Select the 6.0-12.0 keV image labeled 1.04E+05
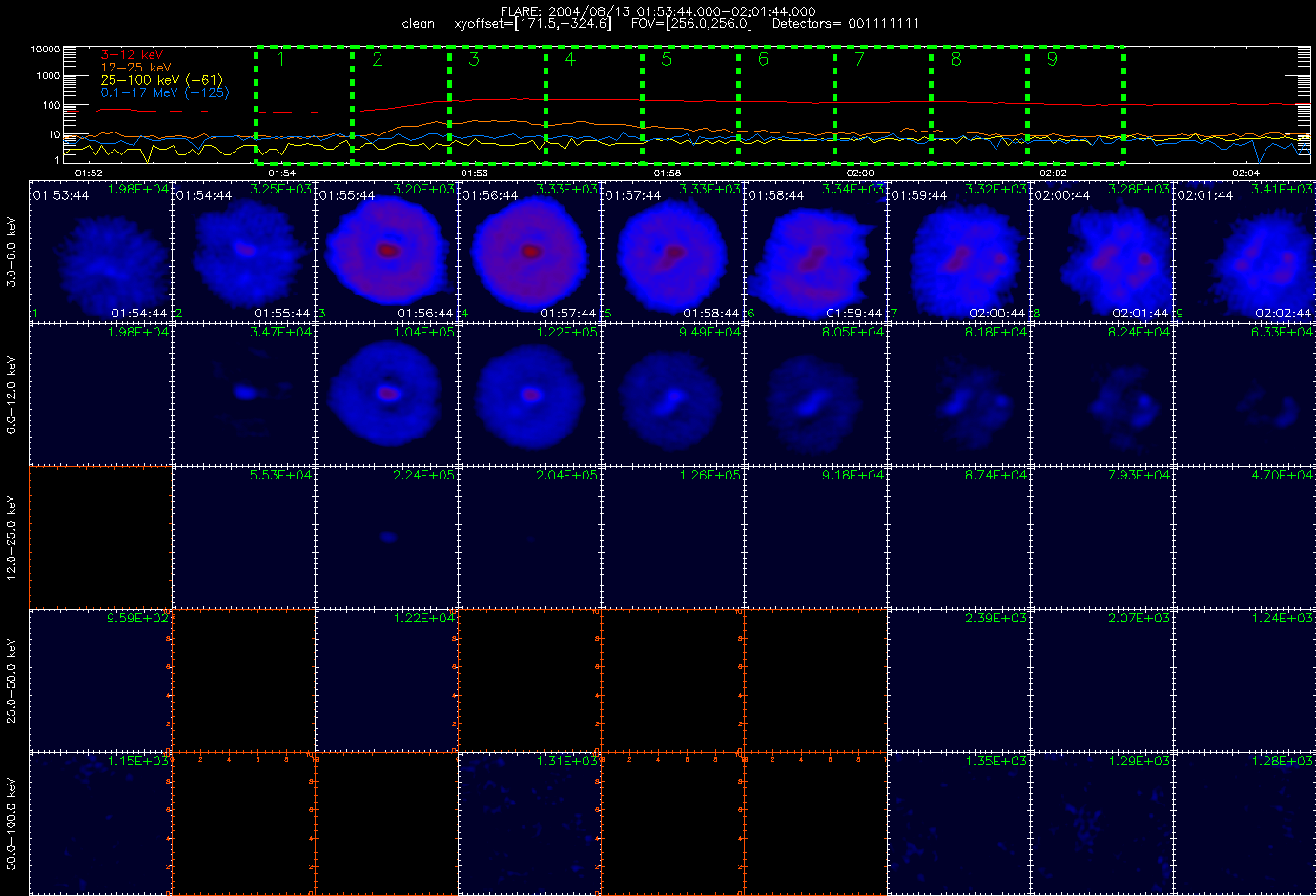This screenshot has width=1316, height=896. 387,395
